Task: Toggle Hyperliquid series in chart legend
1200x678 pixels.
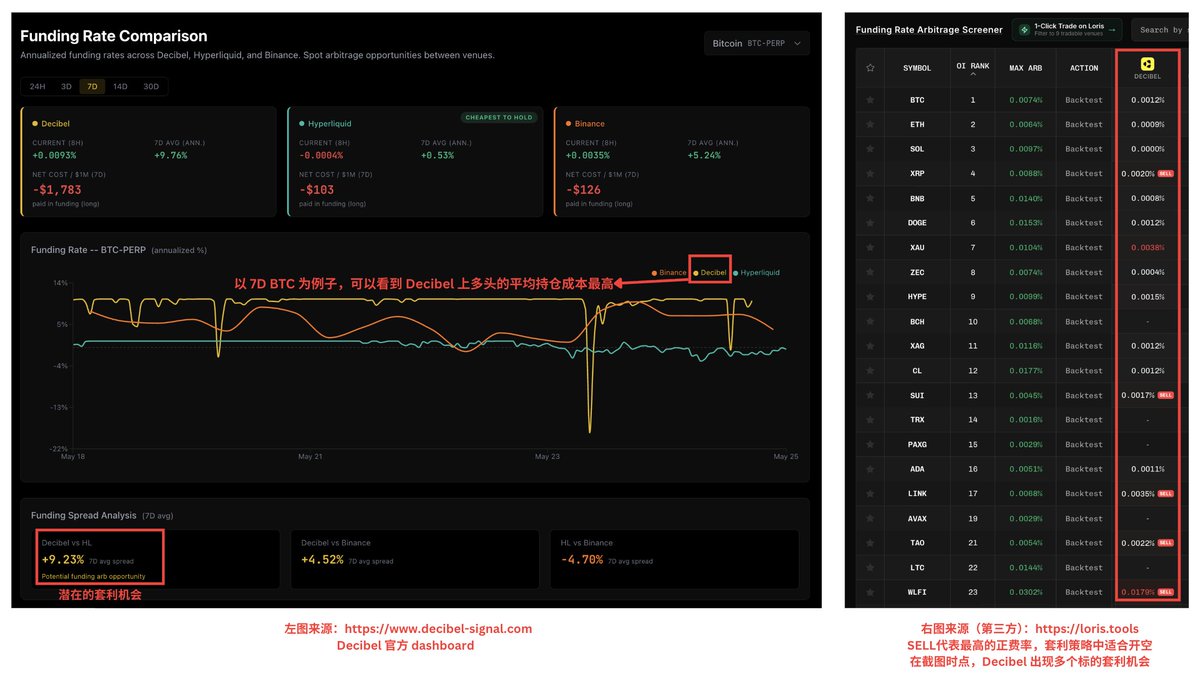Action: (757, 272)
